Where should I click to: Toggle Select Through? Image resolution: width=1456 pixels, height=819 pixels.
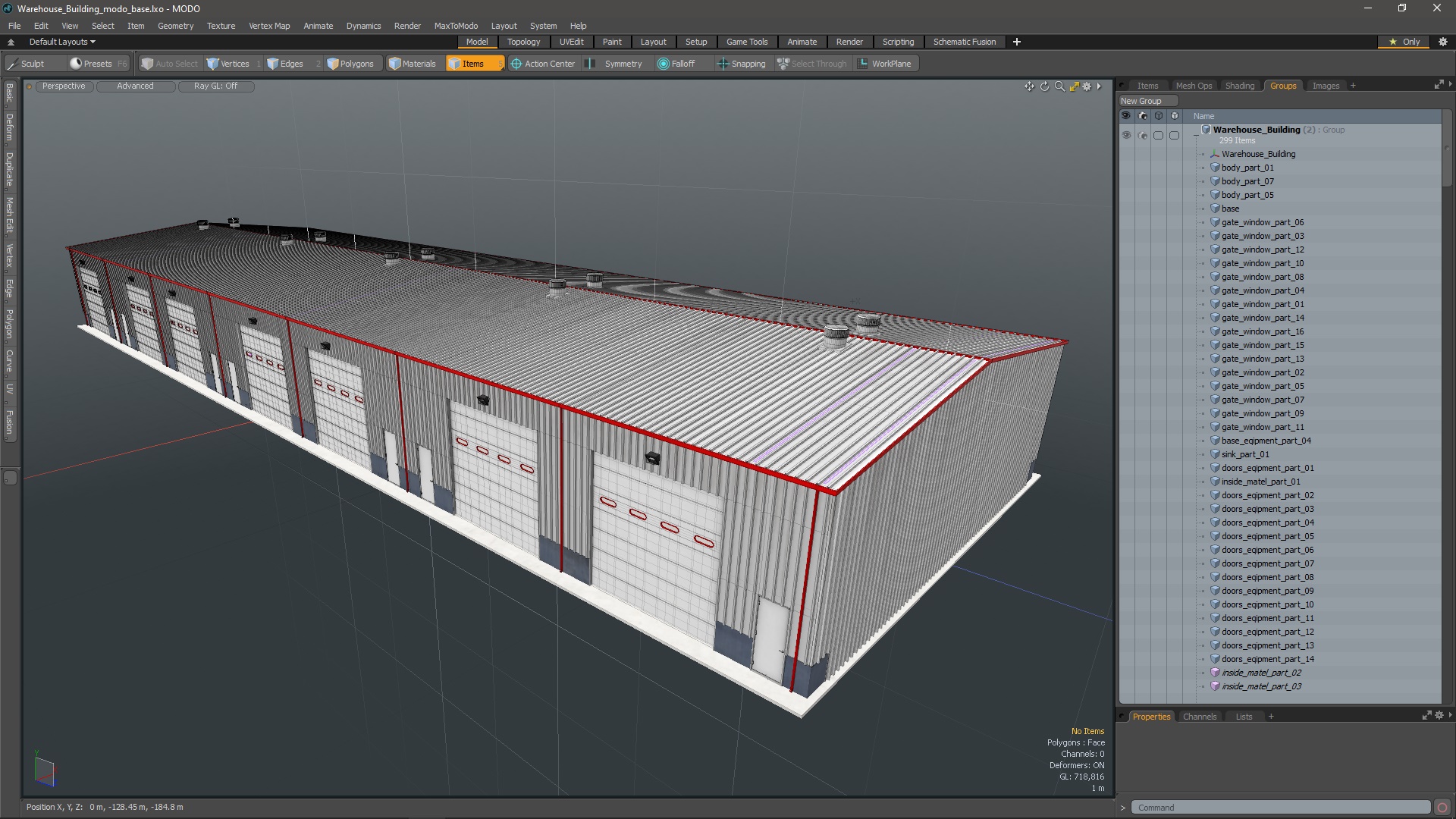pos(812,64)
